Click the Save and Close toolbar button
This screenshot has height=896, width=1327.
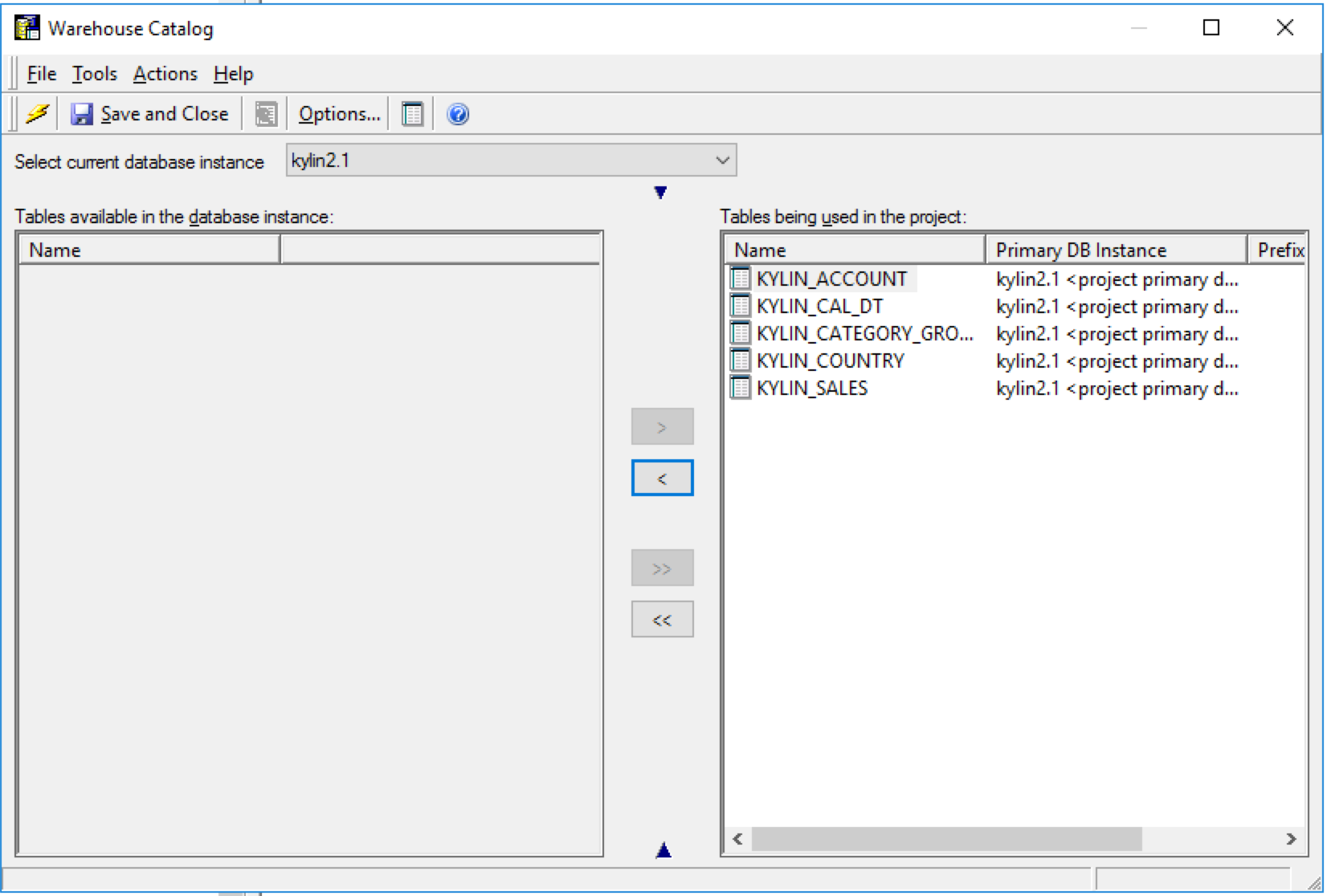(x=149, y=114)
